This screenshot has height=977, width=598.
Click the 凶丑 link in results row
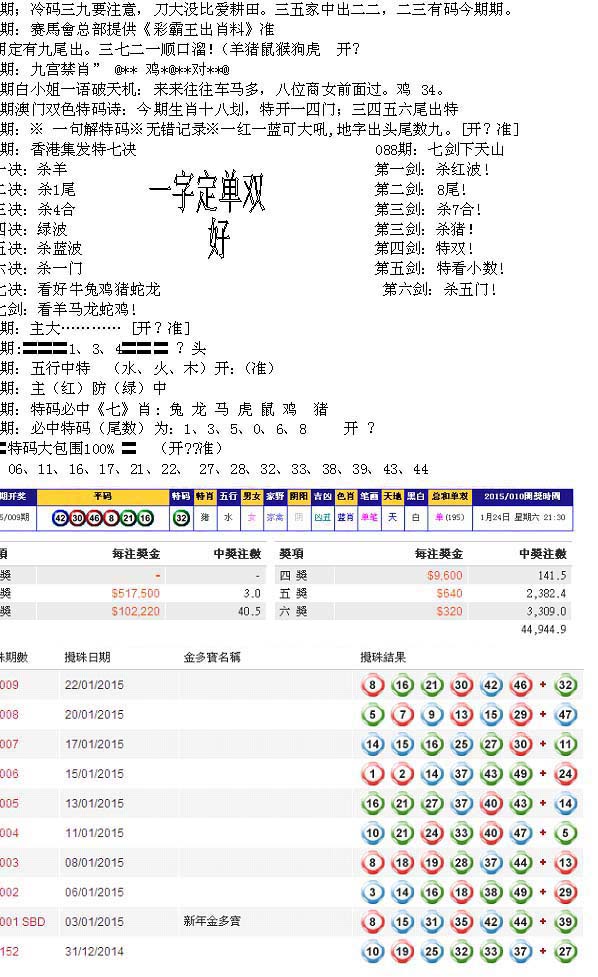tap(322, 517)
